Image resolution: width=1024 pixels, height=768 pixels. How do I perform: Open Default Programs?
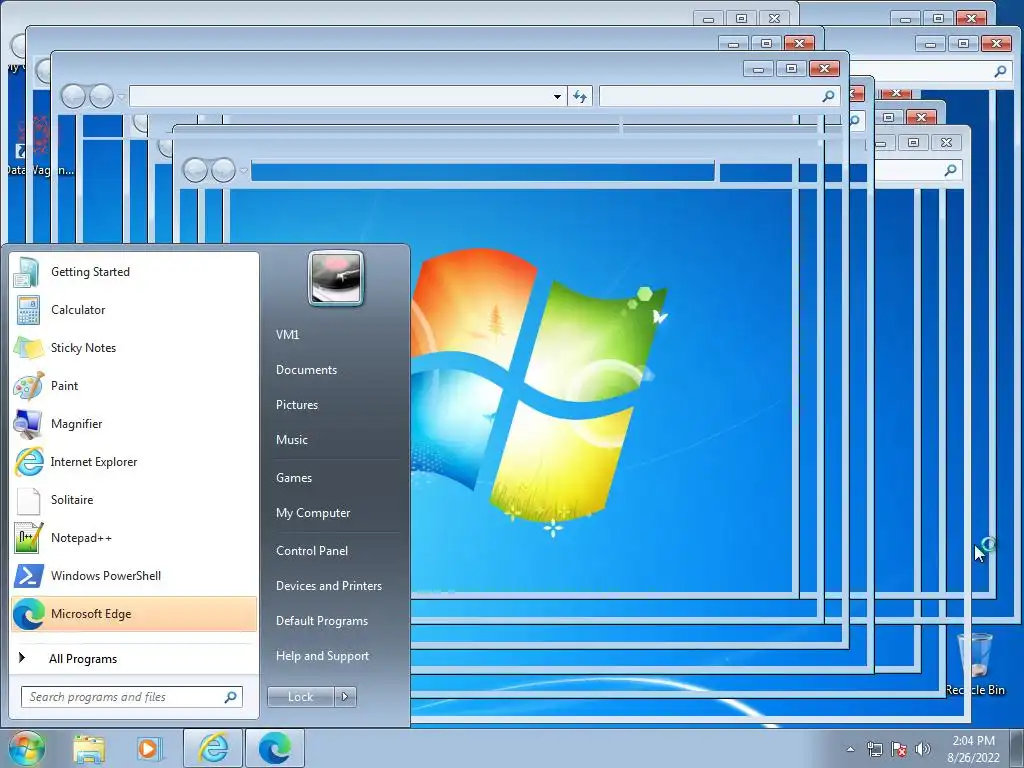pos(322,621)
